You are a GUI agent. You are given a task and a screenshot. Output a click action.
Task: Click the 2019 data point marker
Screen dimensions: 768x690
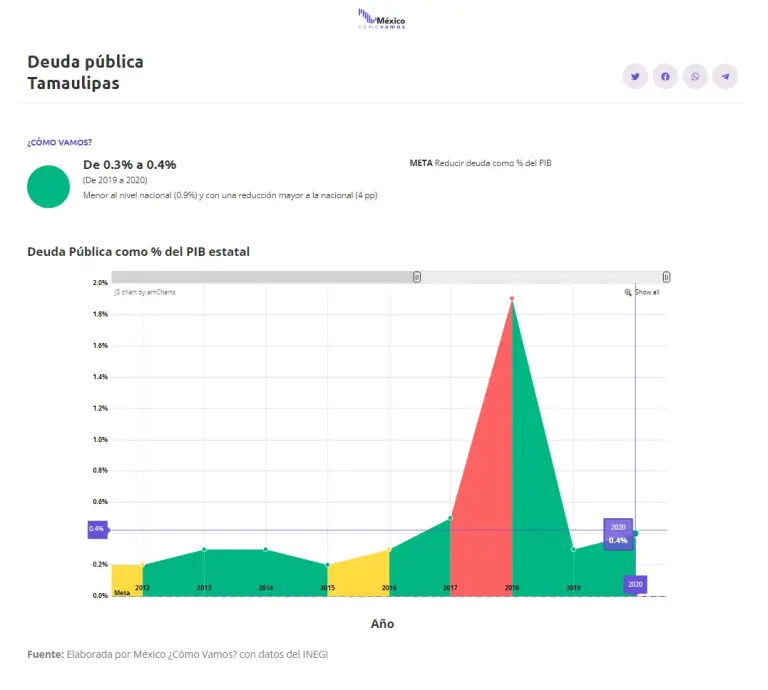[x=573, y=549]
